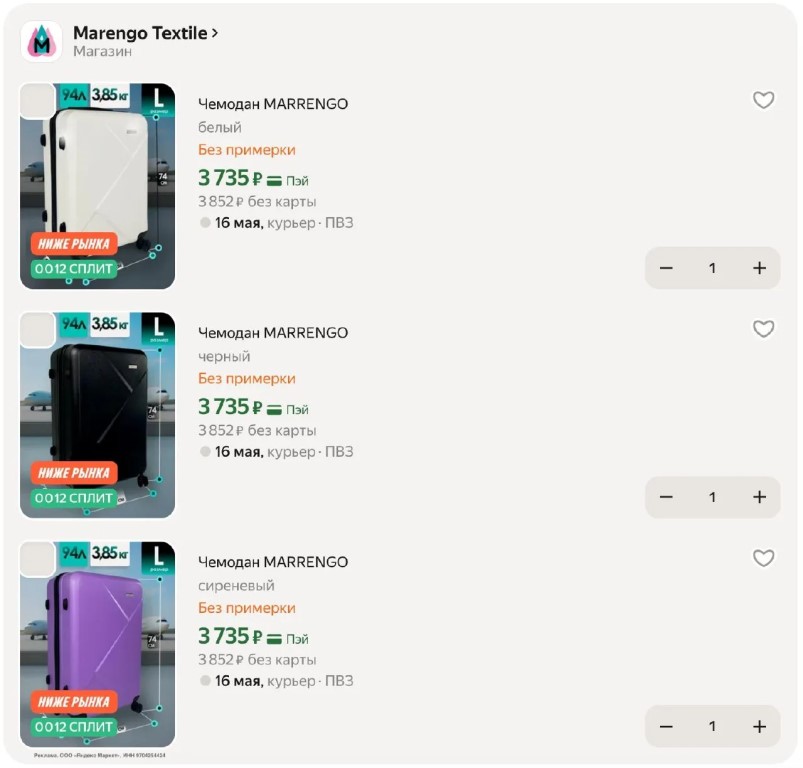Open the white Чемодан MARRENGO title link
The width and height of the screenshot is (803, 768).
(273, 104)
